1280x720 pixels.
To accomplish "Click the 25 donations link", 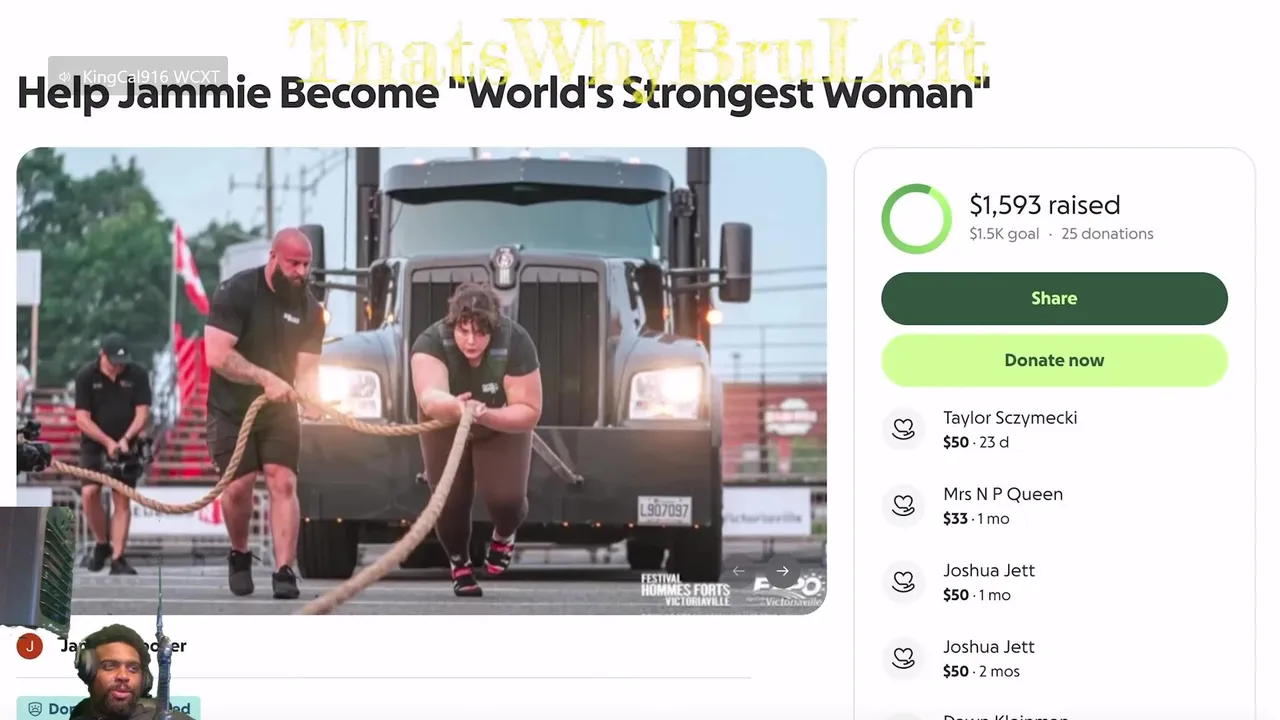I will click(1107, 234).
